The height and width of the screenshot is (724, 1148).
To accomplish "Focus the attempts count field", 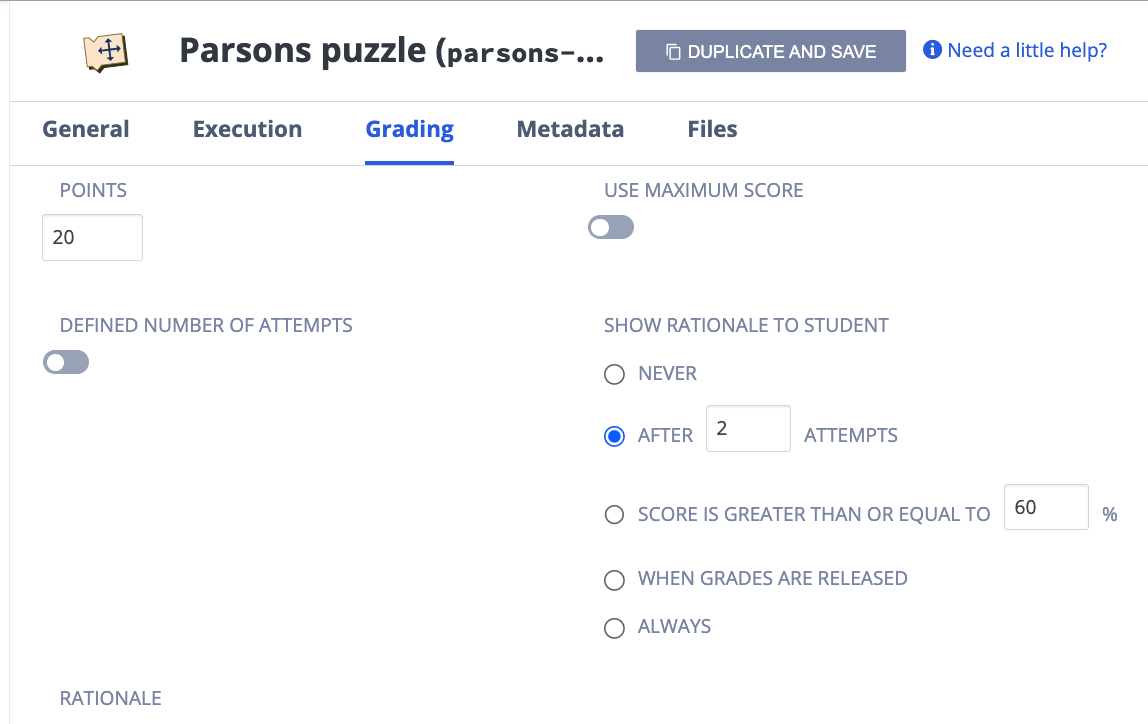I will point(748,428).
